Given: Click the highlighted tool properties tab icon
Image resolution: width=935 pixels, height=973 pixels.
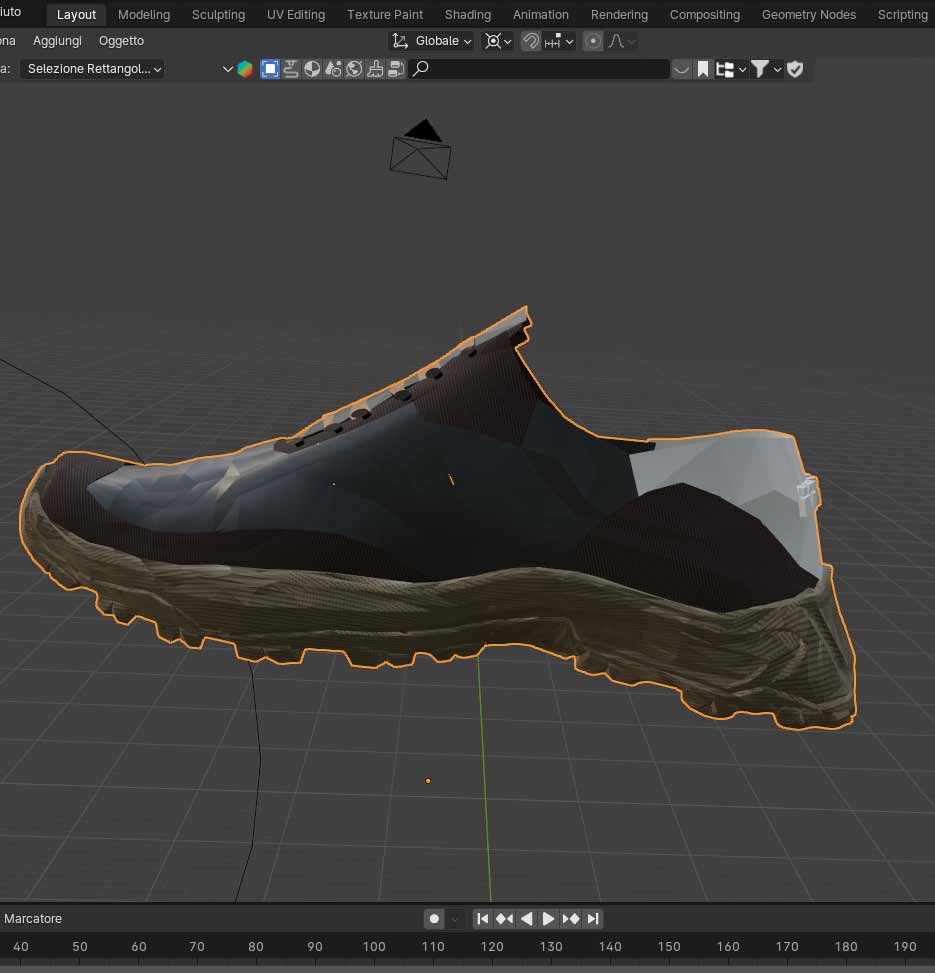Looking at the screenshot, I should pos(270,69).
